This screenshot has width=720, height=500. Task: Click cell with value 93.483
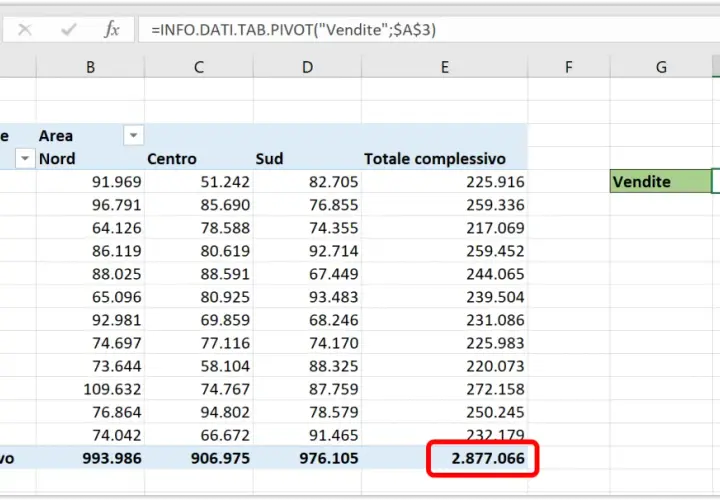click(x=307, y=297)
